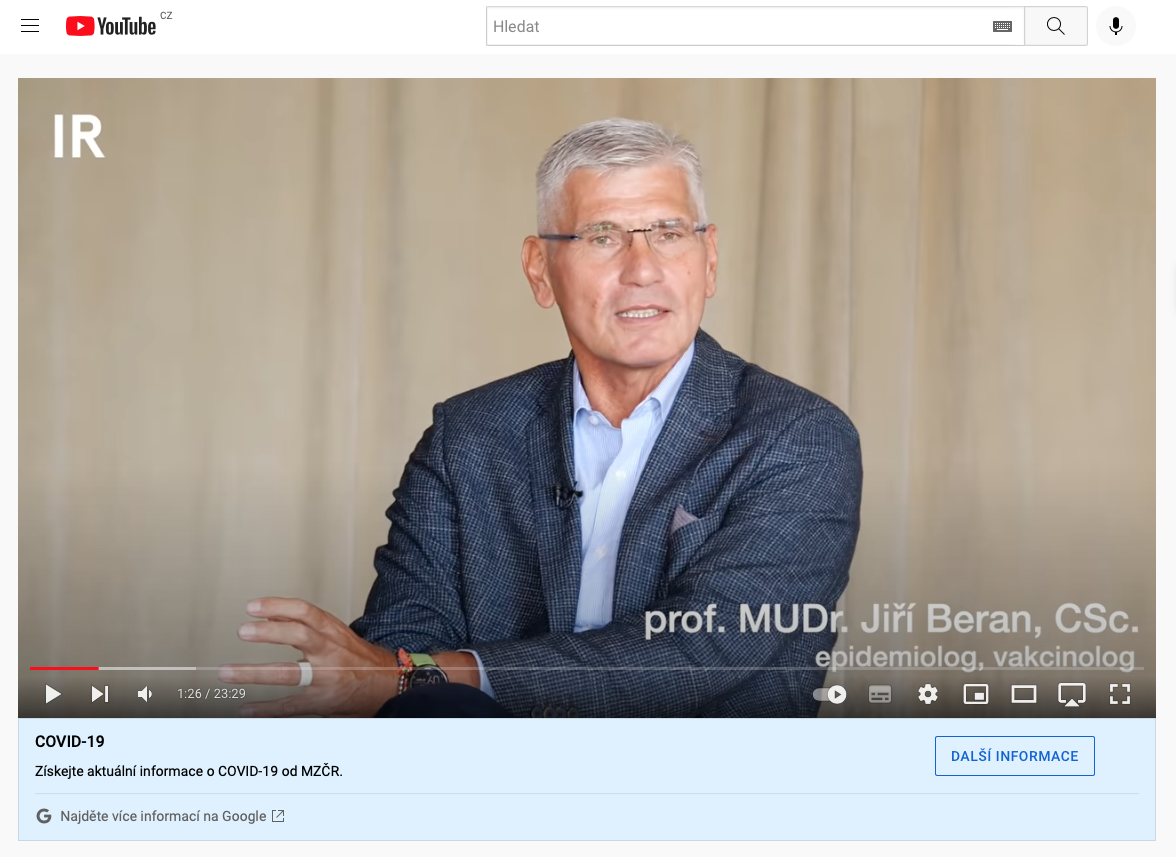Screen dimensions: 1176x857
Task: Expand more COVID-19 info via DALŠÍ INFORMACE
Action: (x=1014, y=756)
